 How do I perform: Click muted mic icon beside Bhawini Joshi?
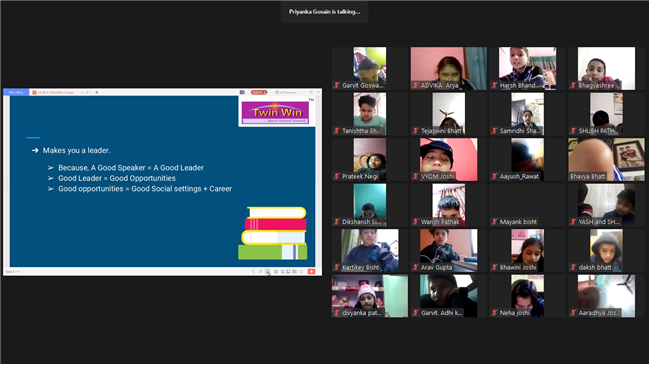click(x=494, y=268)
